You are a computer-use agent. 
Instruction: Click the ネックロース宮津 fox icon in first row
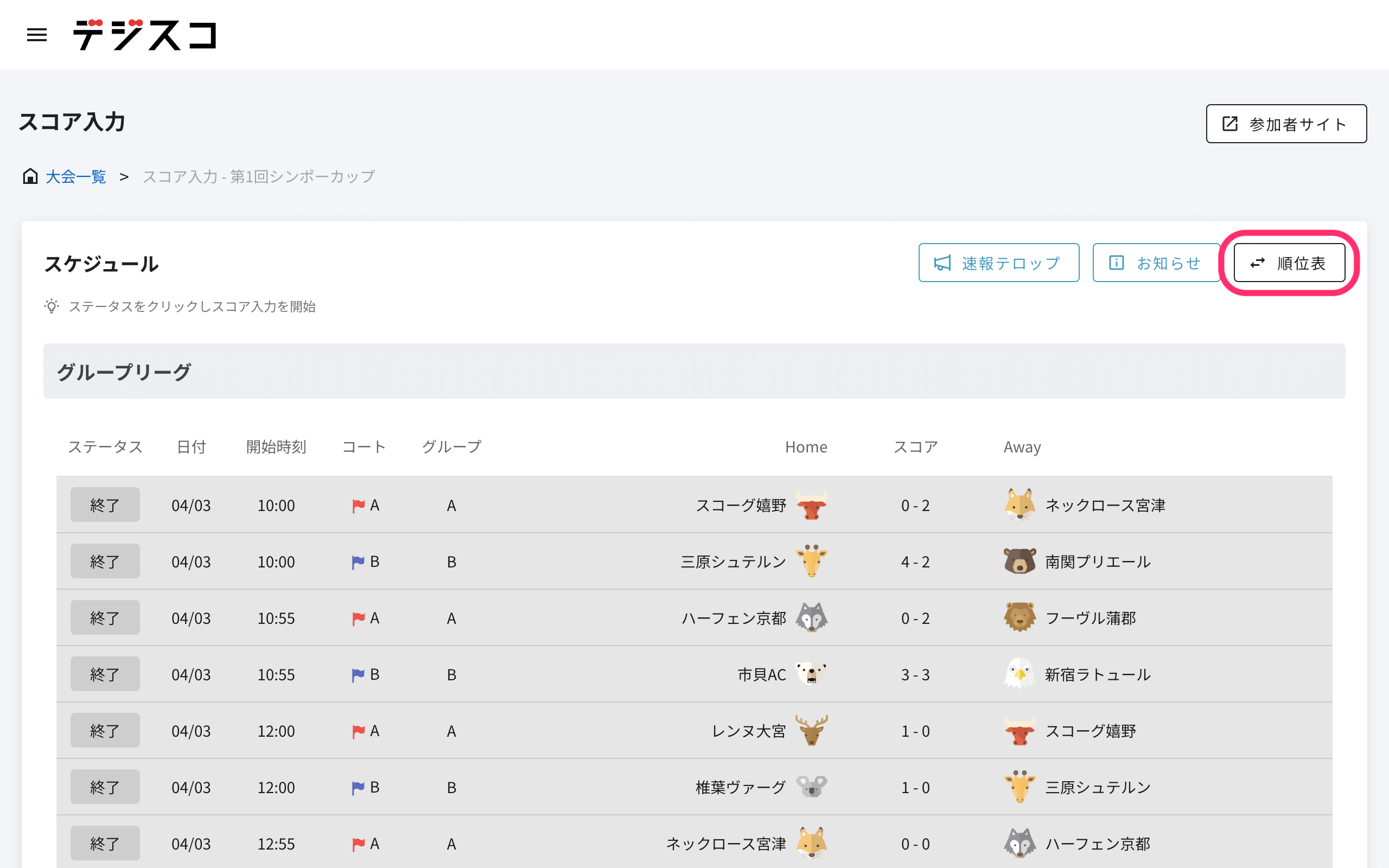click(1020, 505)
